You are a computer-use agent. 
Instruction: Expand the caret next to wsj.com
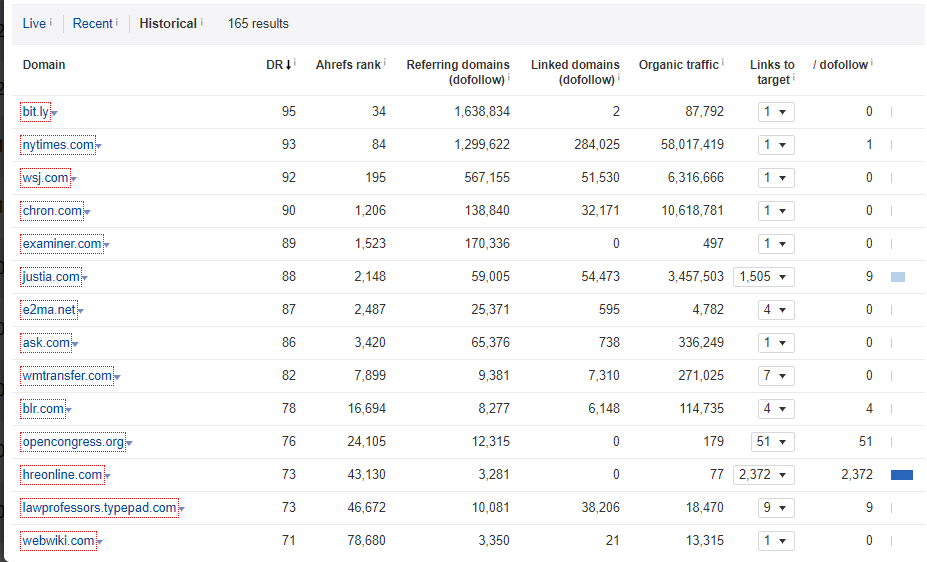pos(74,179)
